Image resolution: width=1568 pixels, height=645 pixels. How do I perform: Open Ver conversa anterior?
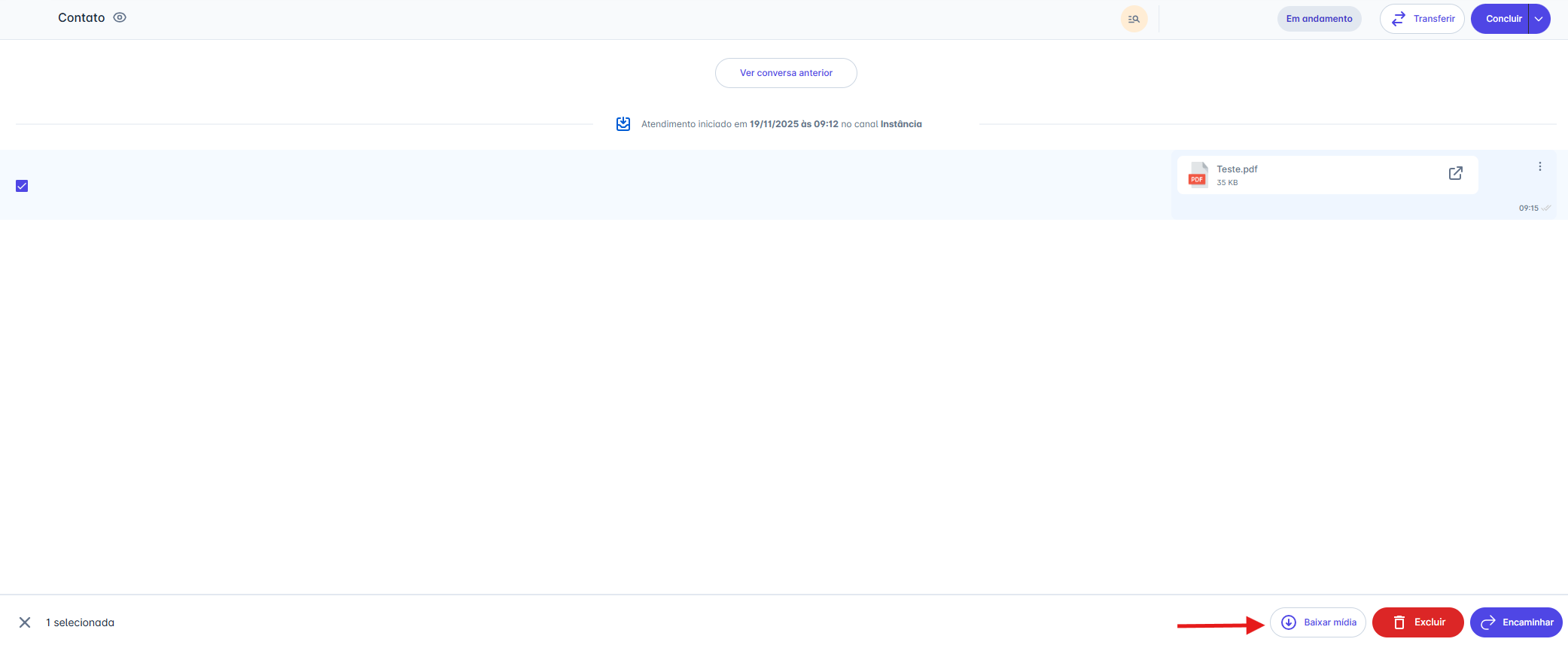[x=786, y=73]
